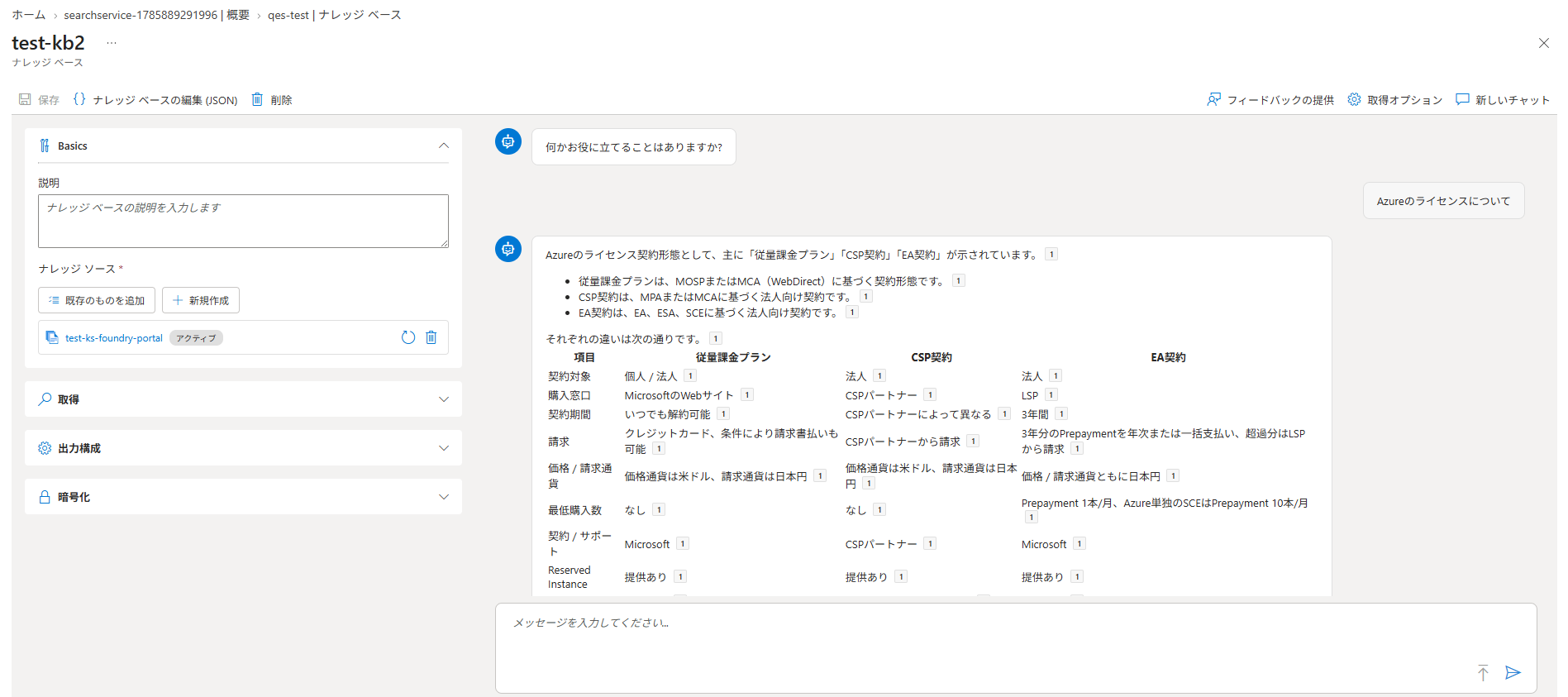Click the bot avatar beside the Azure license answer
The height and width of the screenshot is (697, 1568).
pyautogui.click(x=508, y=249)
